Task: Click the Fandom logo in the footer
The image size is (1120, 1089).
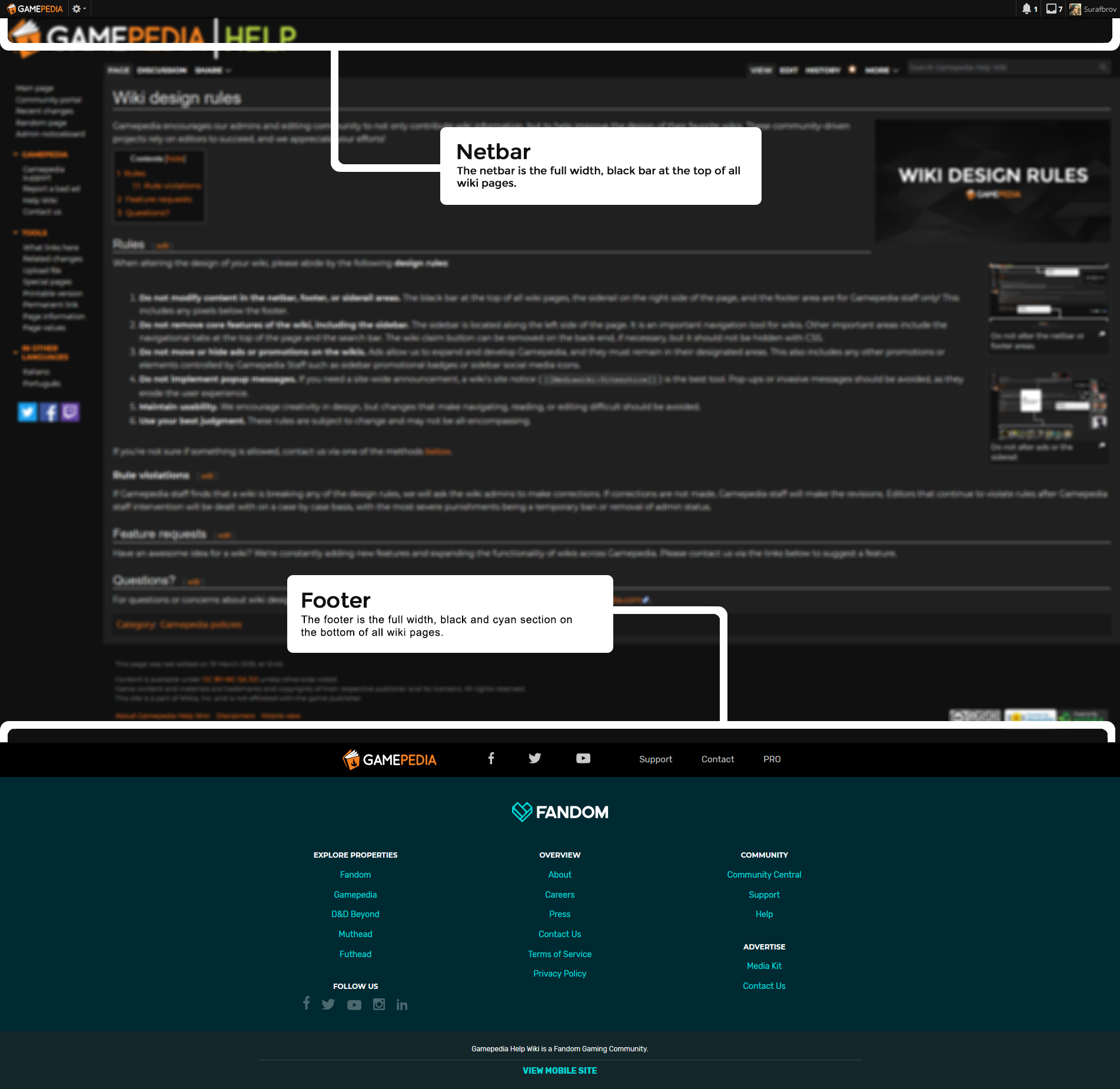Action: coord(560,812)
